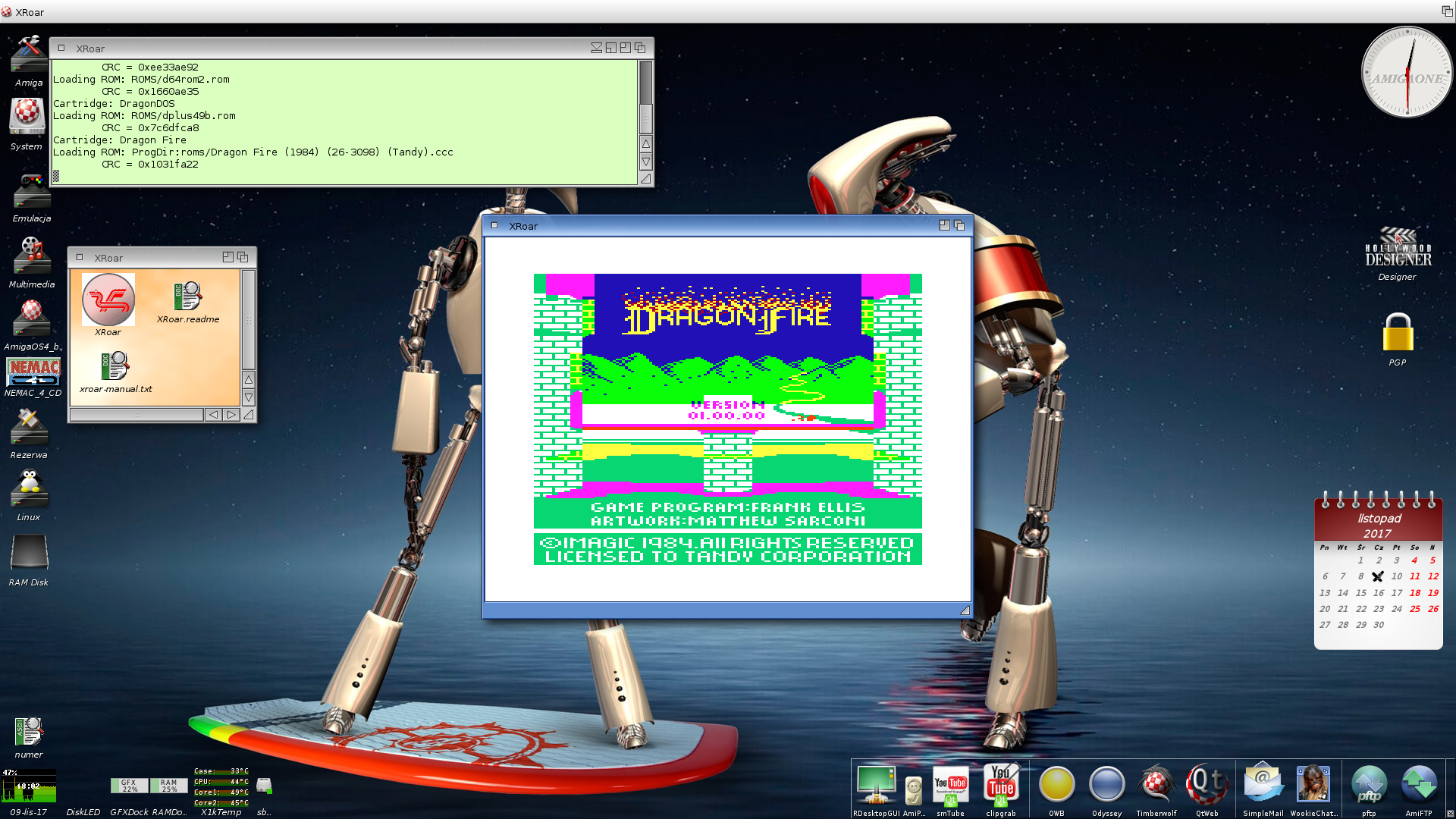Image resolution: width=1456 pixels, height=819 pixels.
Task: Click XRoar drawer scroll right arrow
Action: tap(231, 415)
